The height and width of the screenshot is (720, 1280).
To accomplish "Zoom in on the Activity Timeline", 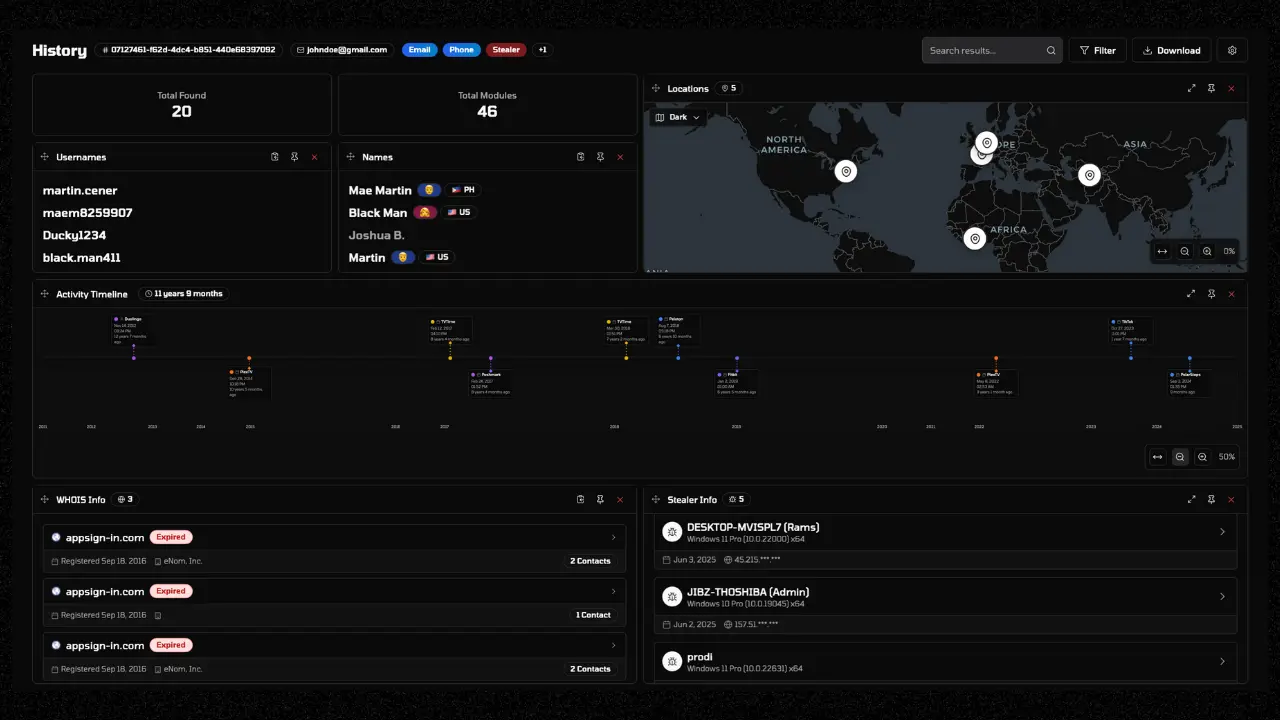I will click(1202, 457).
